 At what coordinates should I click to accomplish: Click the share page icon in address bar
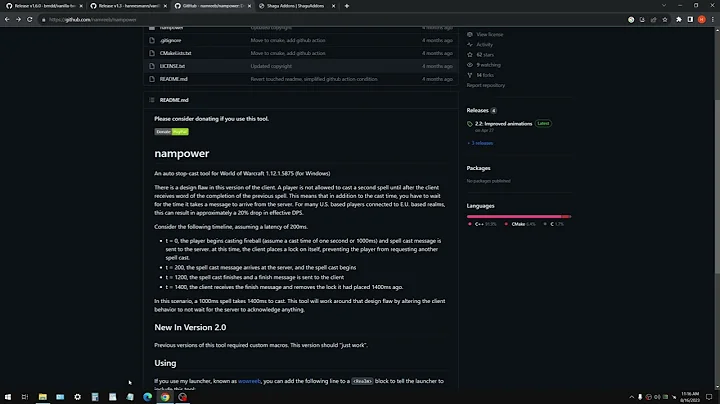pos(653,20)
